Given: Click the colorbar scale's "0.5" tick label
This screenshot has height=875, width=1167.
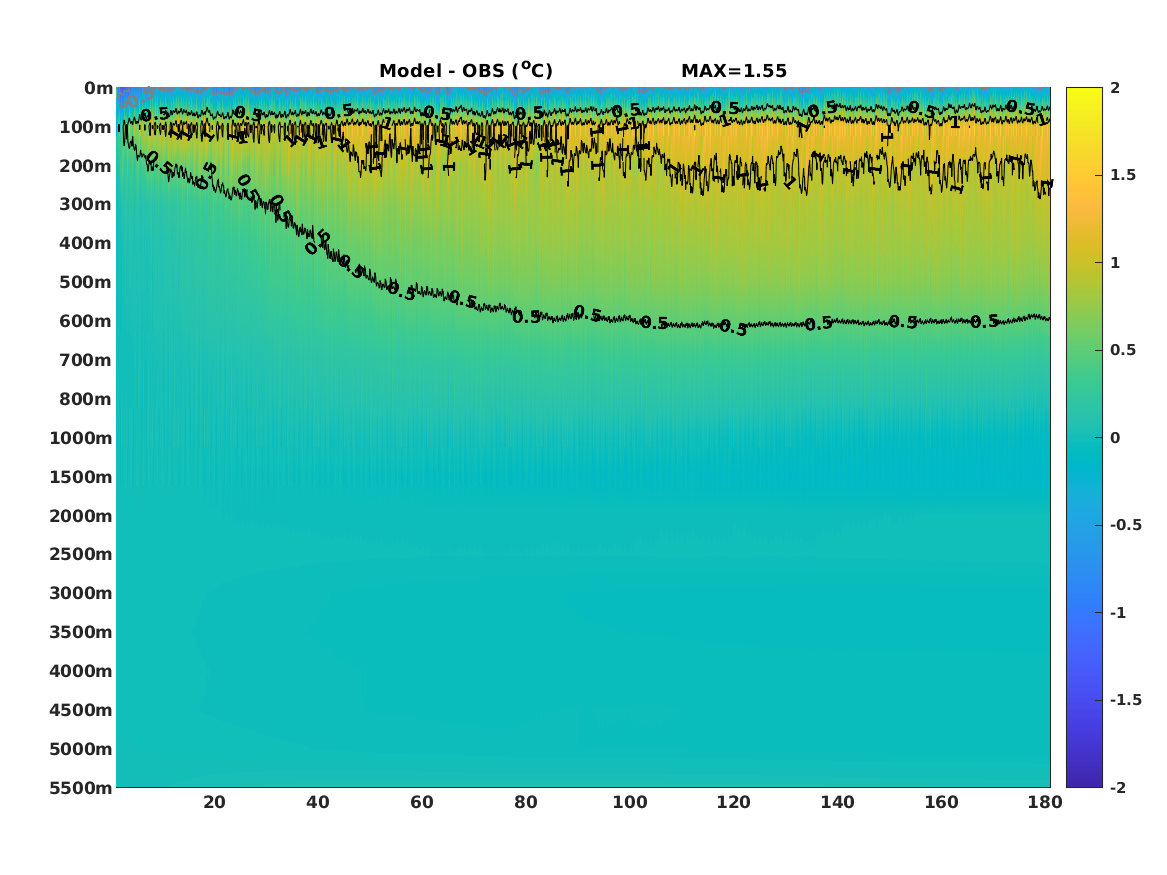Looking at the screenshot, I should [x=1123, y=350].
